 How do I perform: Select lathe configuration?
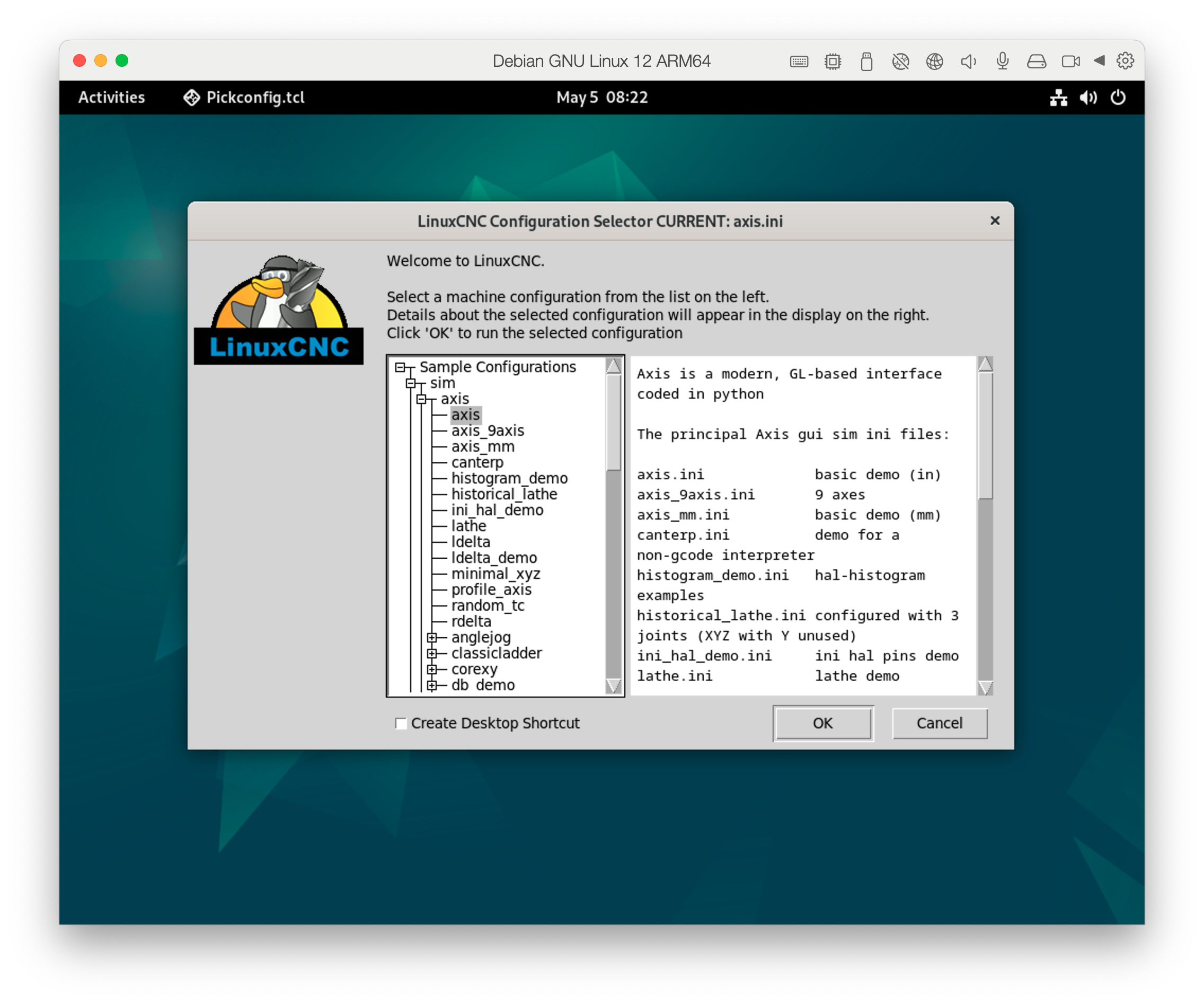click(x=469, y=526)
